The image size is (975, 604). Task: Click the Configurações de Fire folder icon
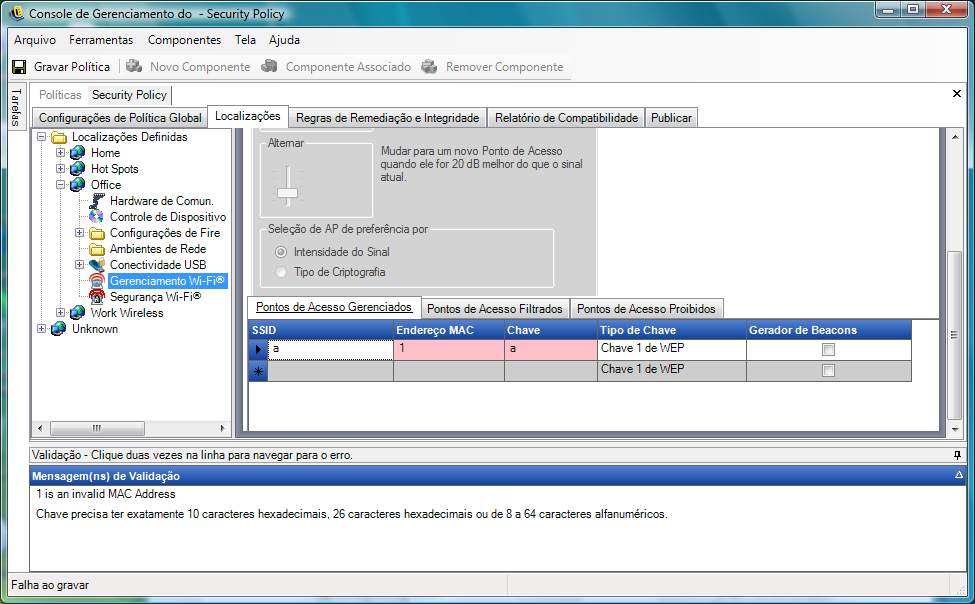(97, 233)
